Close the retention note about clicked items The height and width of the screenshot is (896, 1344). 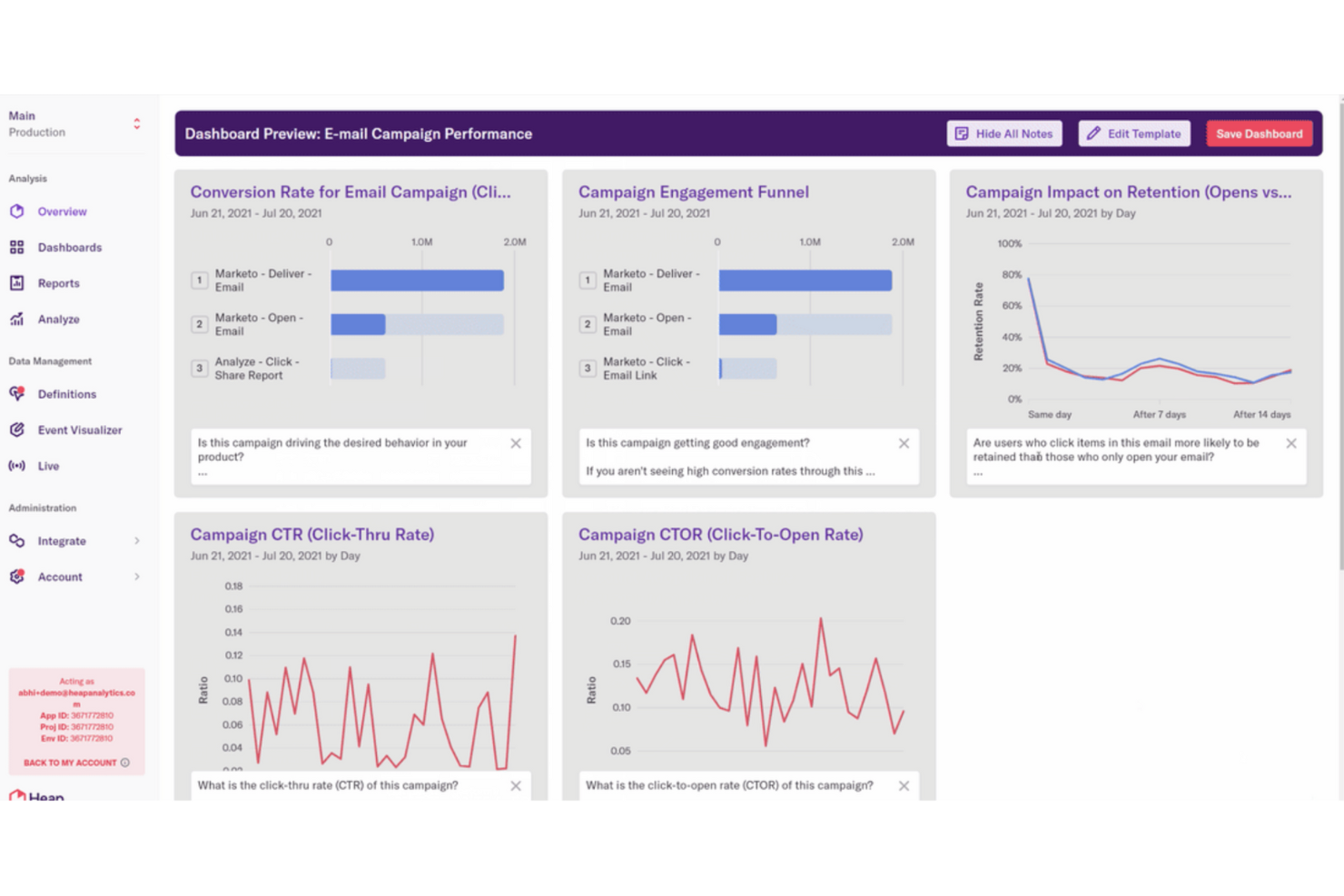click(x=1291, y=443)
